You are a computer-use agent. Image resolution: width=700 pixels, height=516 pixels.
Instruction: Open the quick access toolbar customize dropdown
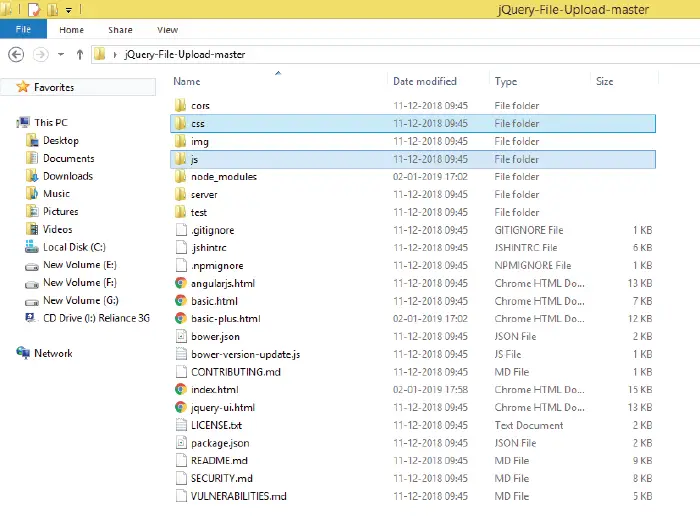(x=68, y=9)
